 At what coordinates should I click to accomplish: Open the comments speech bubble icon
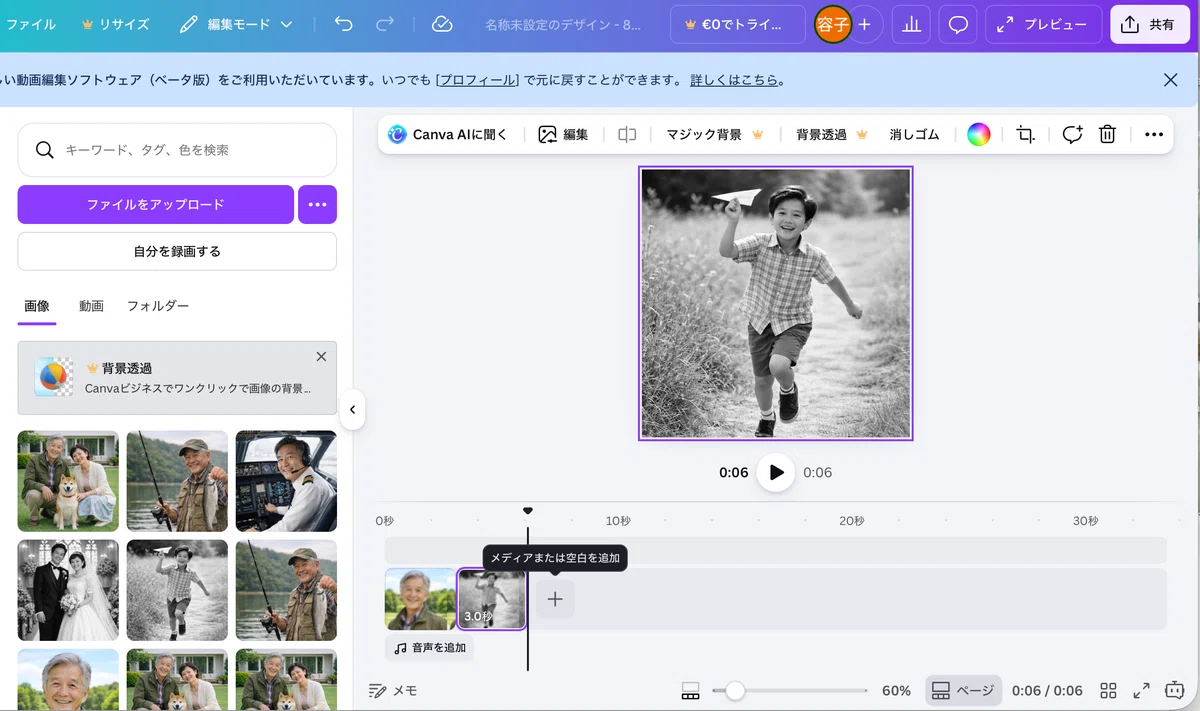[958, 24]
